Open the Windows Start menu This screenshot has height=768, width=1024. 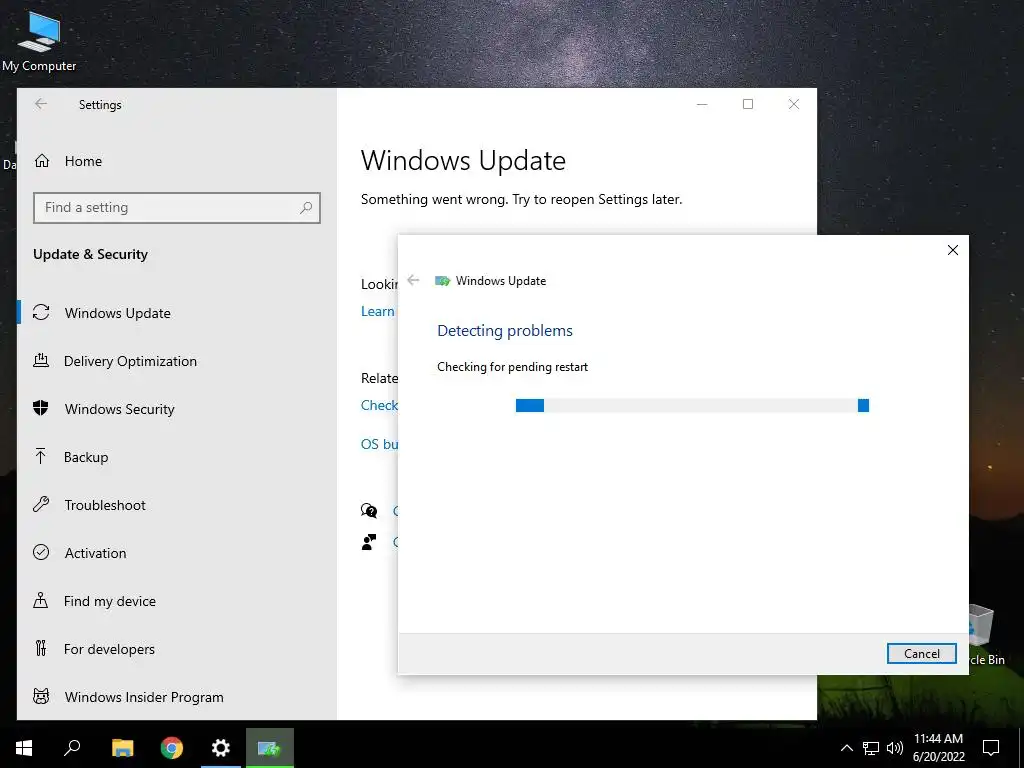[24, 748]
